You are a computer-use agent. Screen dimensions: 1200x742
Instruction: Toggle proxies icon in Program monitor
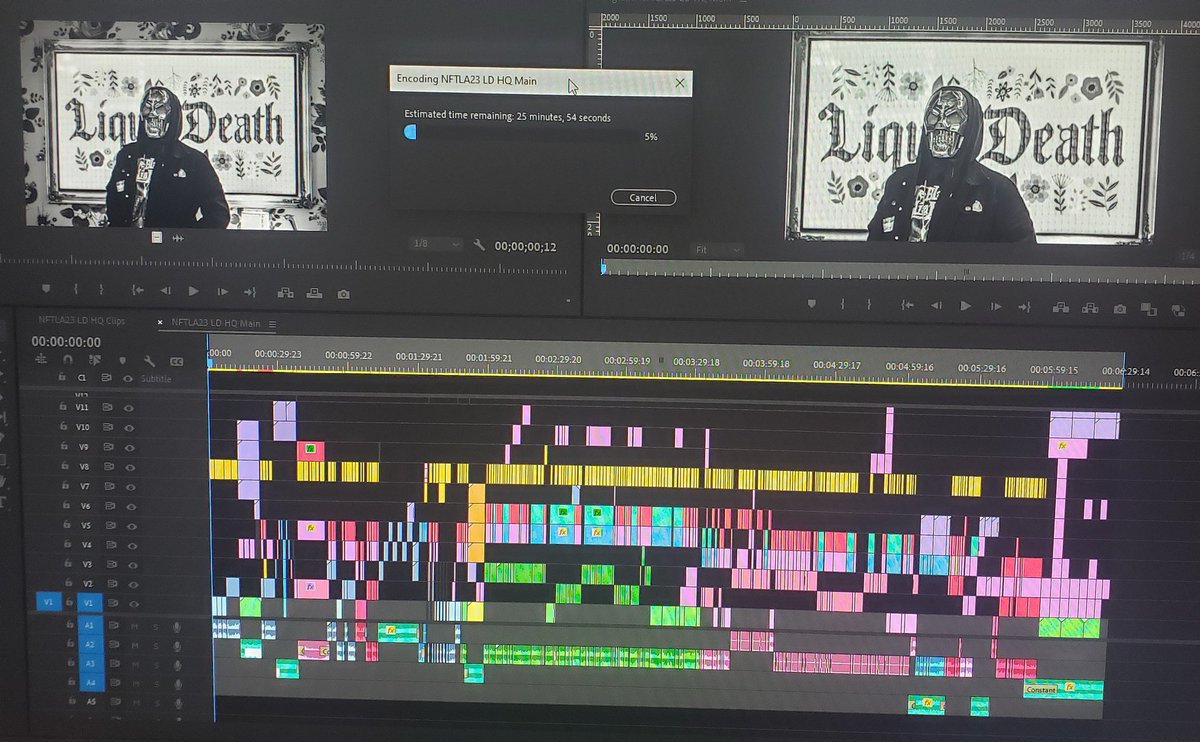pyautogui.click(x=1176, y=311)
